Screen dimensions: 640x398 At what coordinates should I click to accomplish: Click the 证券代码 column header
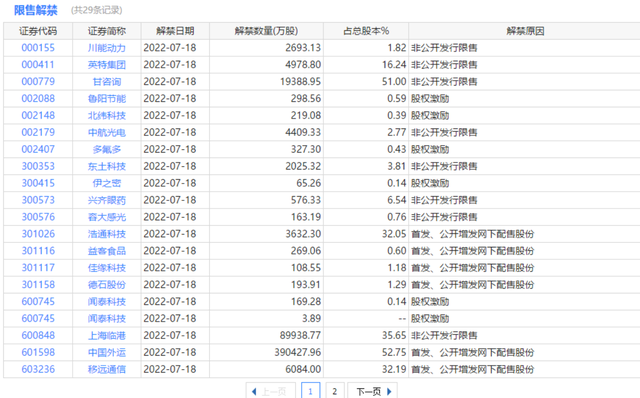[x=38, y=31]
